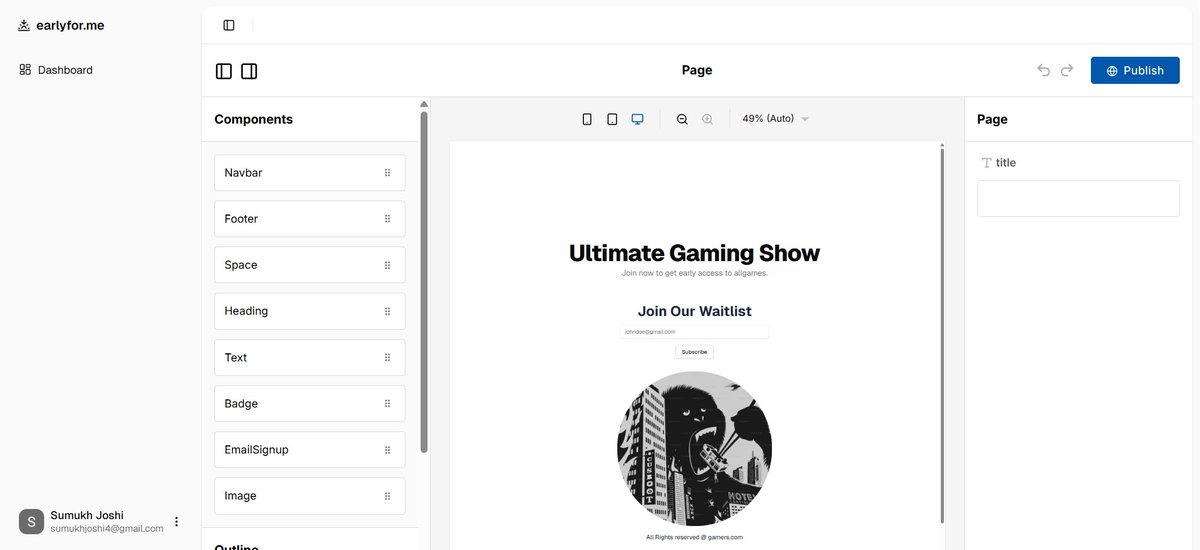This screenshot has height=550, width=1200.
Task: Switch to tablet viewport preview
Action: (x=612, y=119)
